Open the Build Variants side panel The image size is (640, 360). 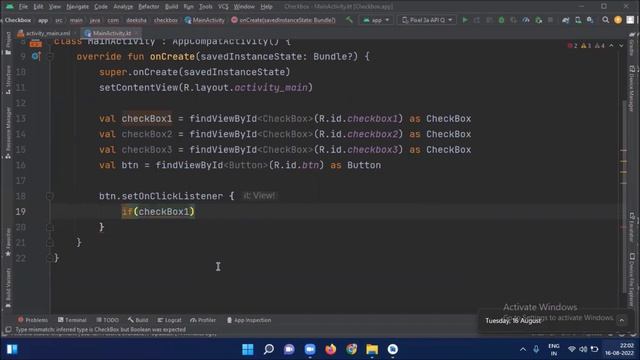[8, 288]
